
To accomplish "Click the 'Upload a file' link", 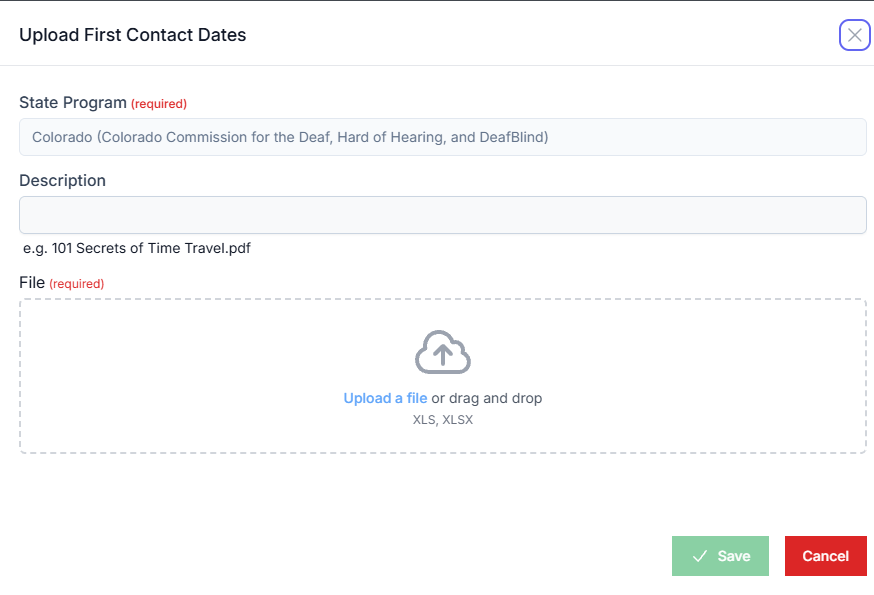I will (x=385, y=398).
